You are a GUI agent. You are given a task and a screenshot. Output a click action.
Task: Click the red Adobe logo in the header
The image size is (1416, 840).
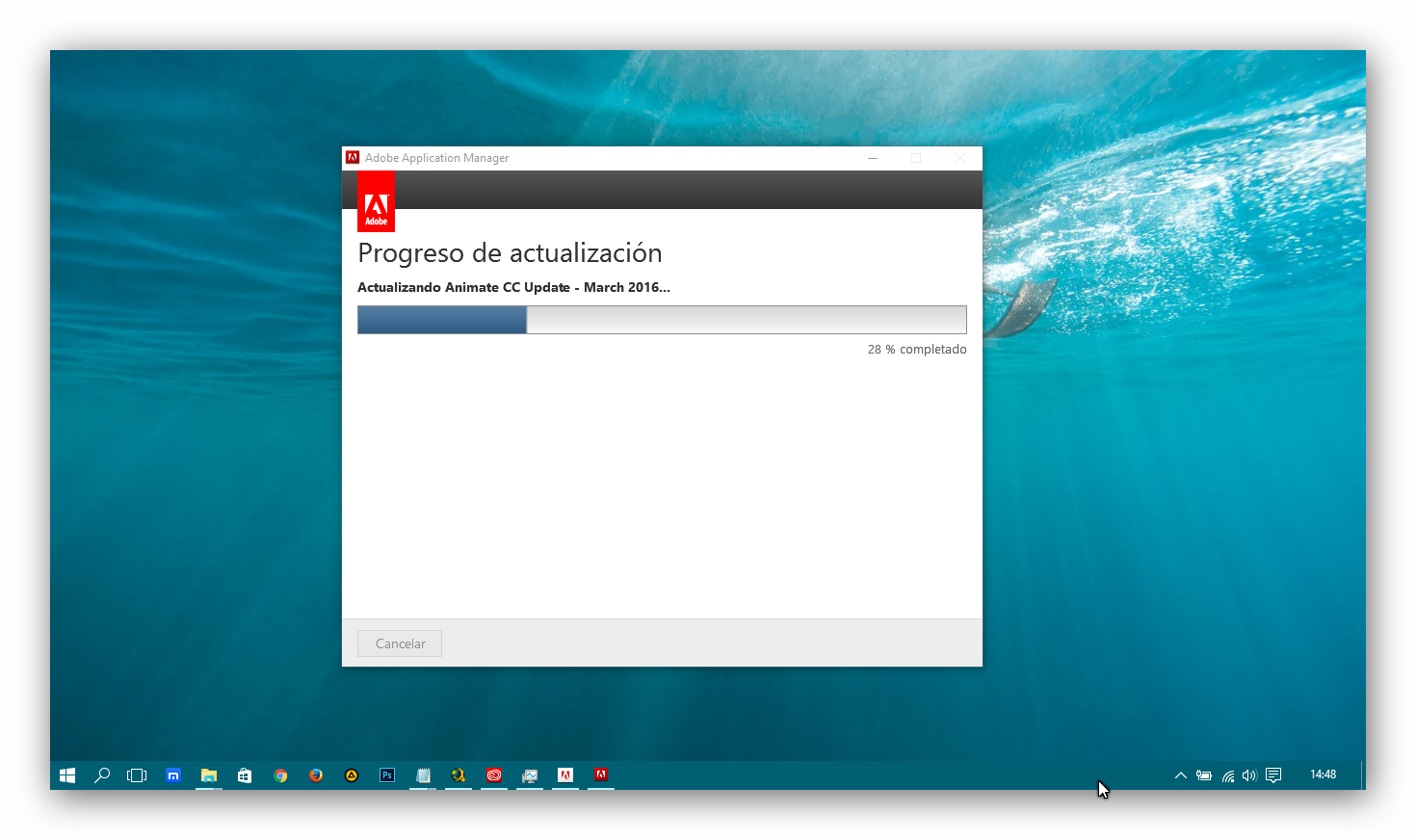(376, 201)
